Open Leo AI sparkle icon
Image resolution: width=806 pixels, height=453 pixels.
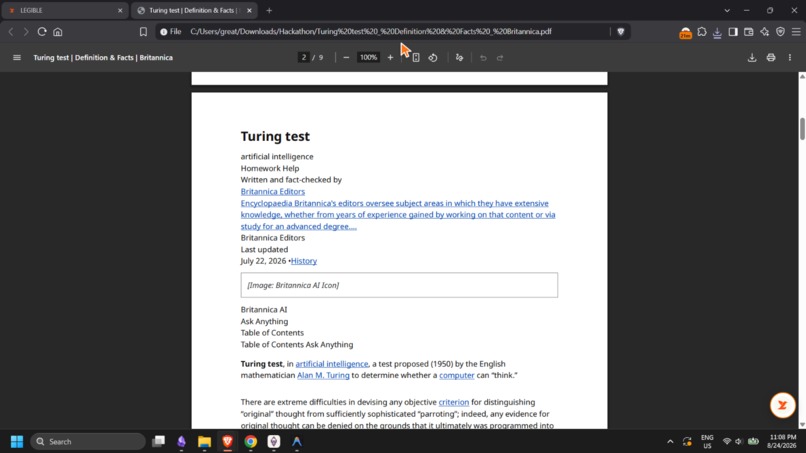[764, 32]
